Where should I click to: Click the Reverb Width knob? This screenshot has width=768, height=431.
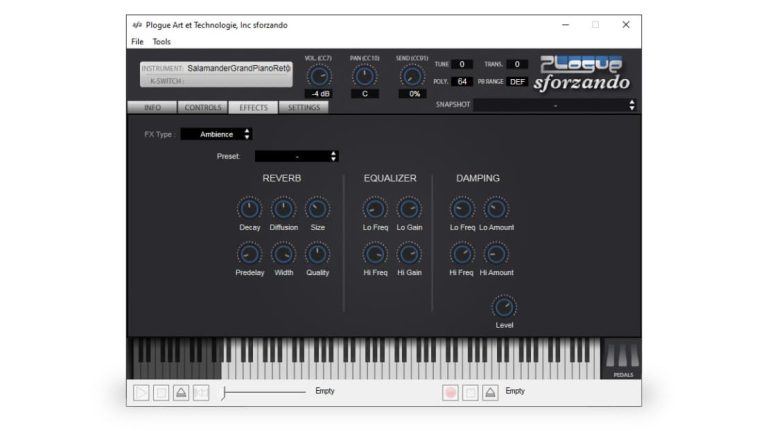click(x=283, y=254)
